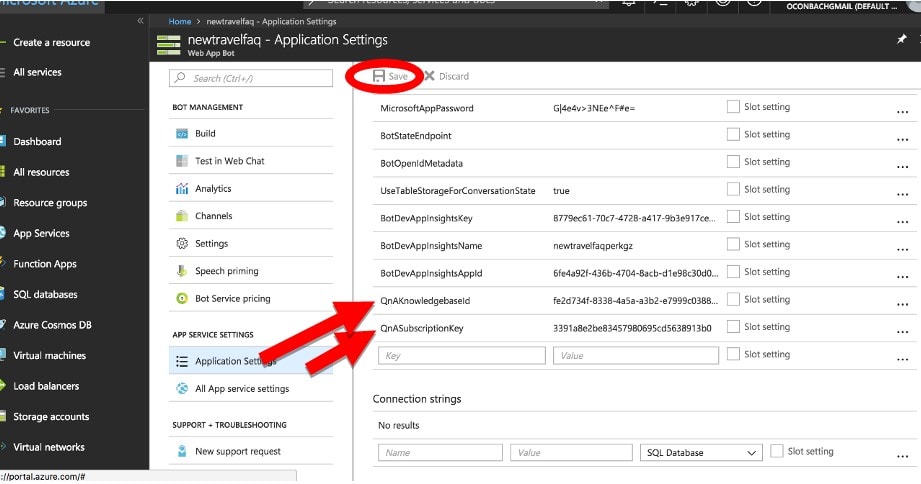Open the SQL Database type dropdown
921x484 pixels.
(x=700, y=453)
